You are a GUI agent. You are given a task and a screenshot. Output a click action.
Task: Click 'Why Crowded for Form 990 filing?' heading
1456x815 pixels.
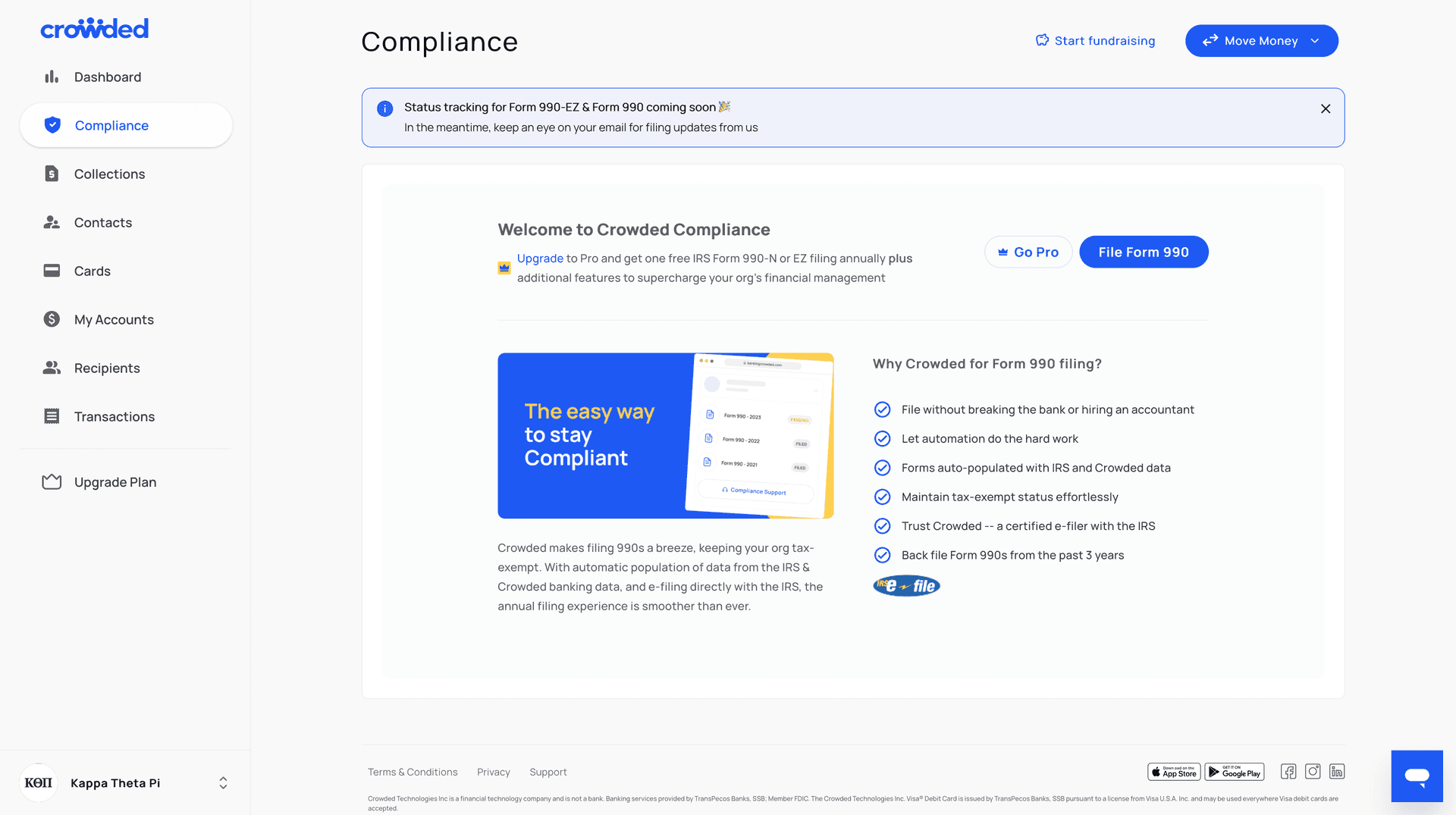coord(987,364)
